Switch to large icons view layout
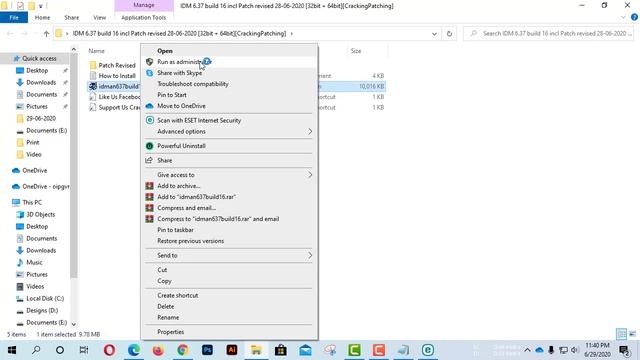 pyautogui.click(x=633, y=334)
